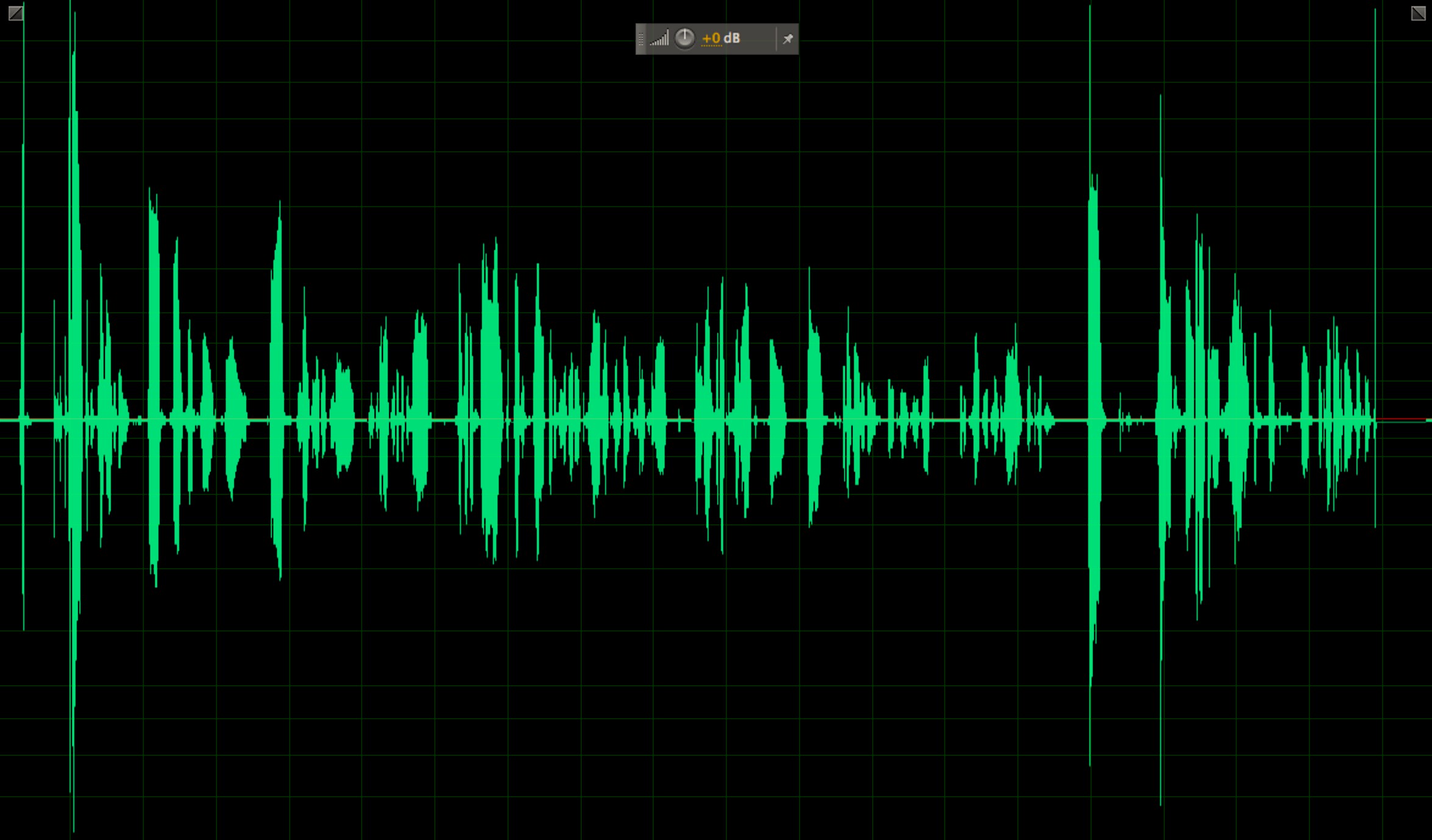Enable persistent HUD display via pin control
The height and width of the screenshot is (840, 1432).
(x=789, y=38)
